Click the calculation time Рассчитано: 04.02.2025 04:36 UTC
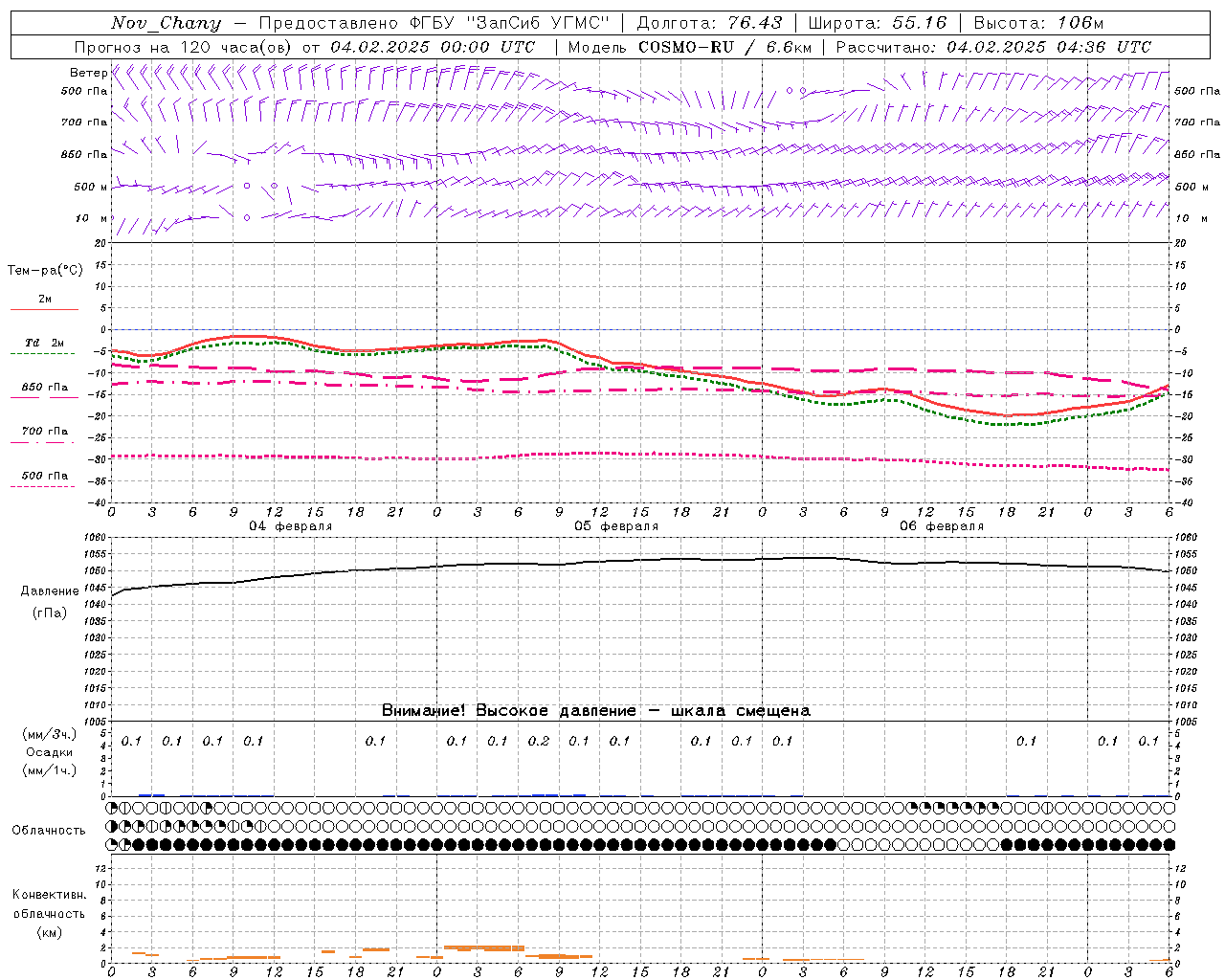 pyautogui.click(x=993, y=47)
